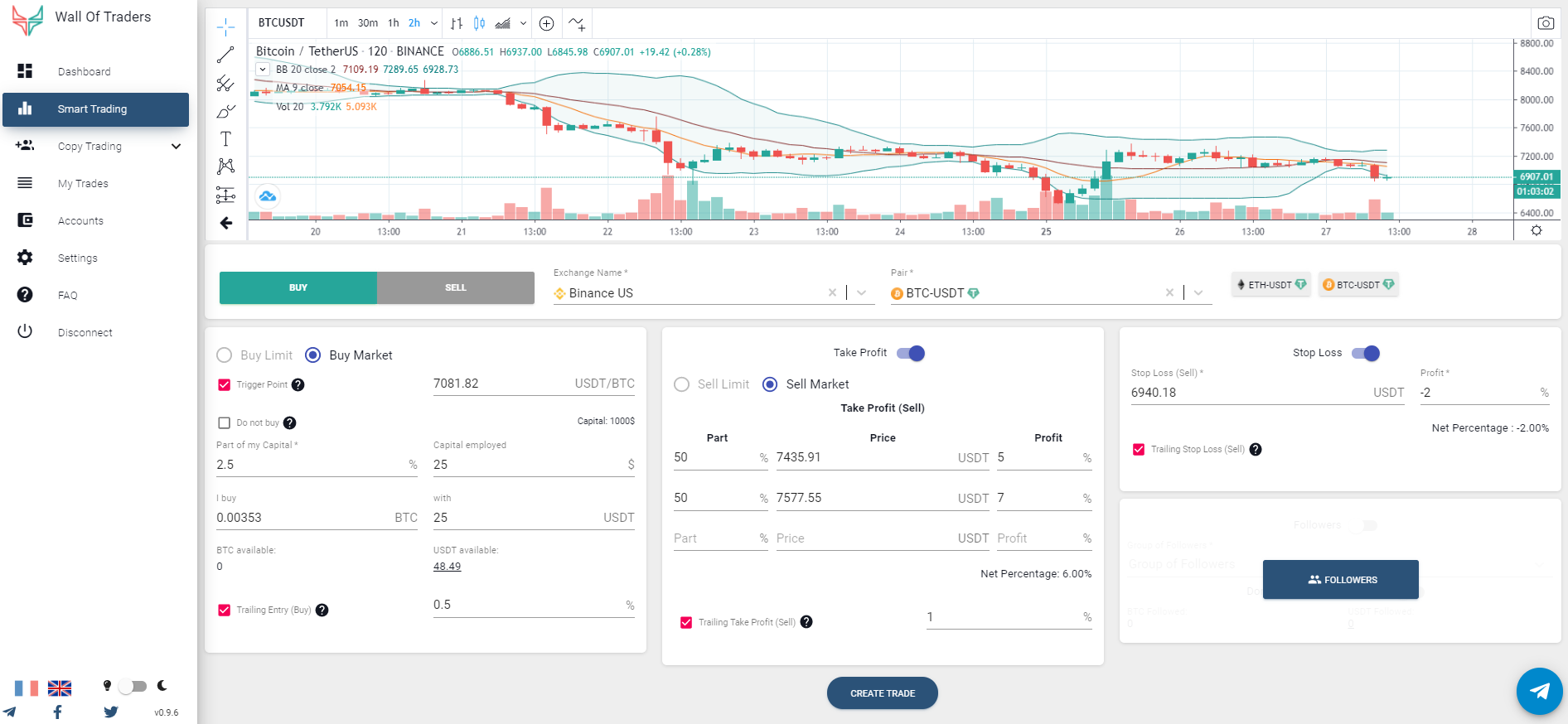Click the indicator templates icon
This screenshot has height=724, width=1568.
(x=578, y=23)
